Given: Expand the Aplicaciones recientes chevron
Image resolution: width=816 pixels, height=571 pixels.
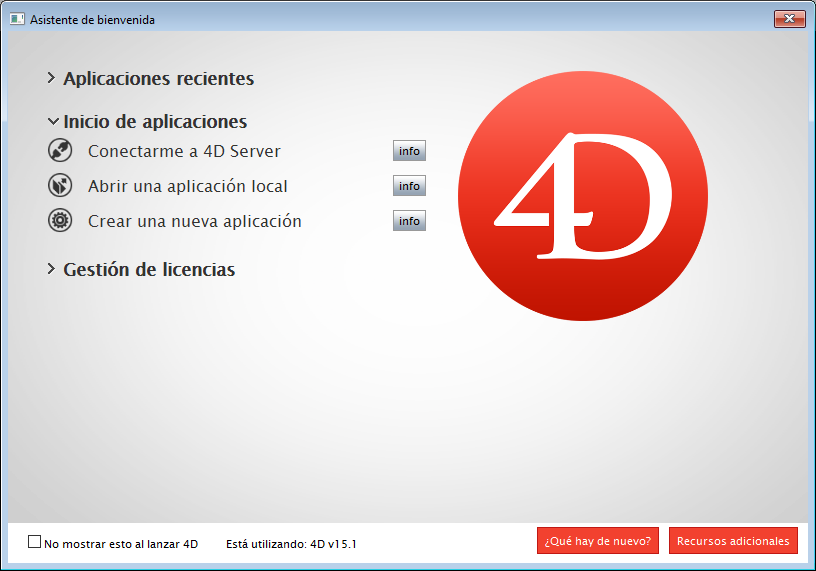Looking at the screenshot, I should coord(51,78).
